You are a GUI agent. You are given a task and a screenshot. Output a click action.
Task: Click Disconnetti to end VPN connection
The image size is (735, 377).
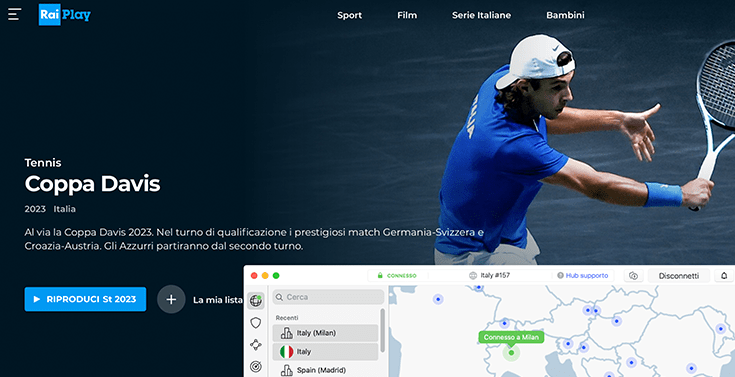(x=679, y=276)
